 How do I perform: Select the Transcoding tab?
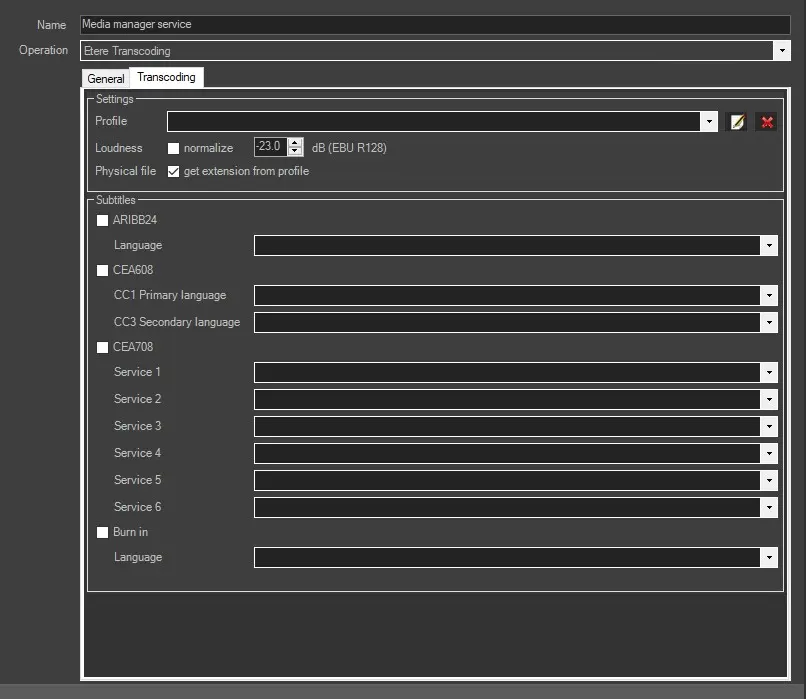click(166, 77)
